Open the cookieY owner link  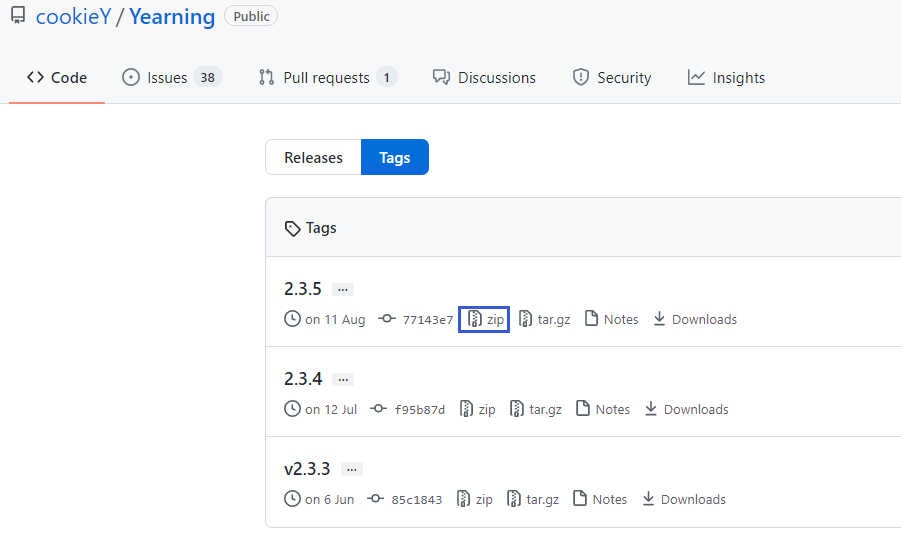click(x=74, y=17)
